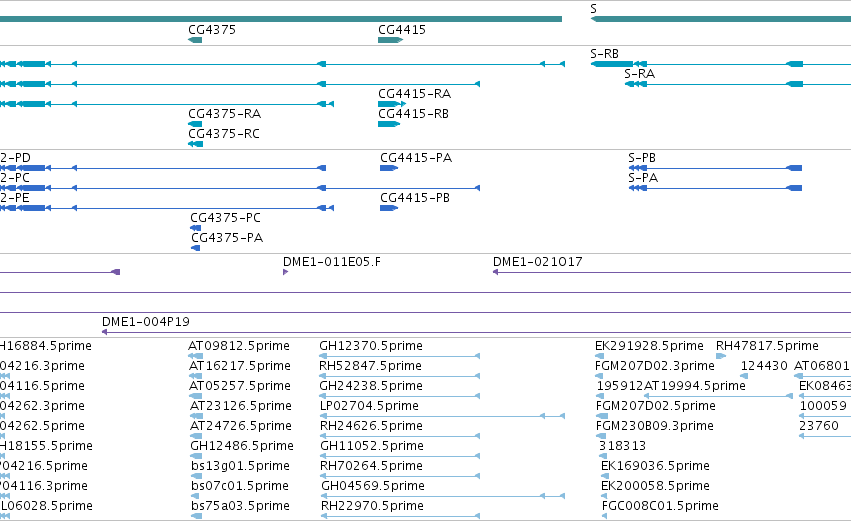This screenshot has width=851, height=521.
Task: Click BAC clone DME1-011E05.F
Action: [332, 262]
